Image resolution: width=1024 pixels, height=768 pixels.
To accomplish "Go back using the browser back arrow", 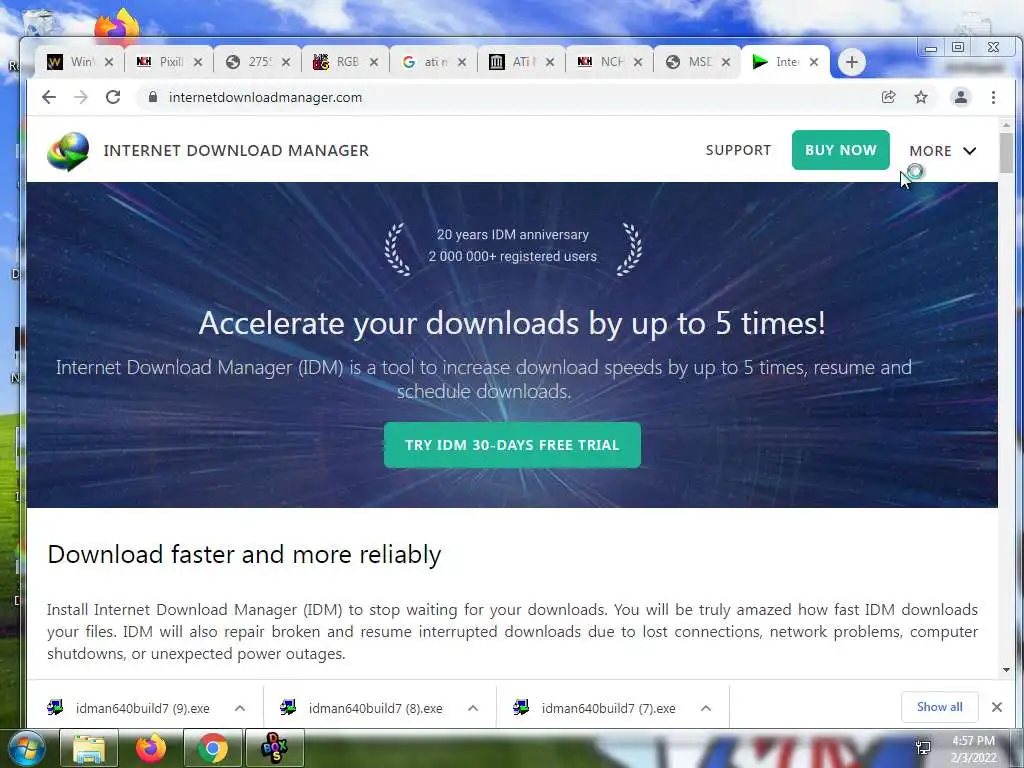I will 49,97.
